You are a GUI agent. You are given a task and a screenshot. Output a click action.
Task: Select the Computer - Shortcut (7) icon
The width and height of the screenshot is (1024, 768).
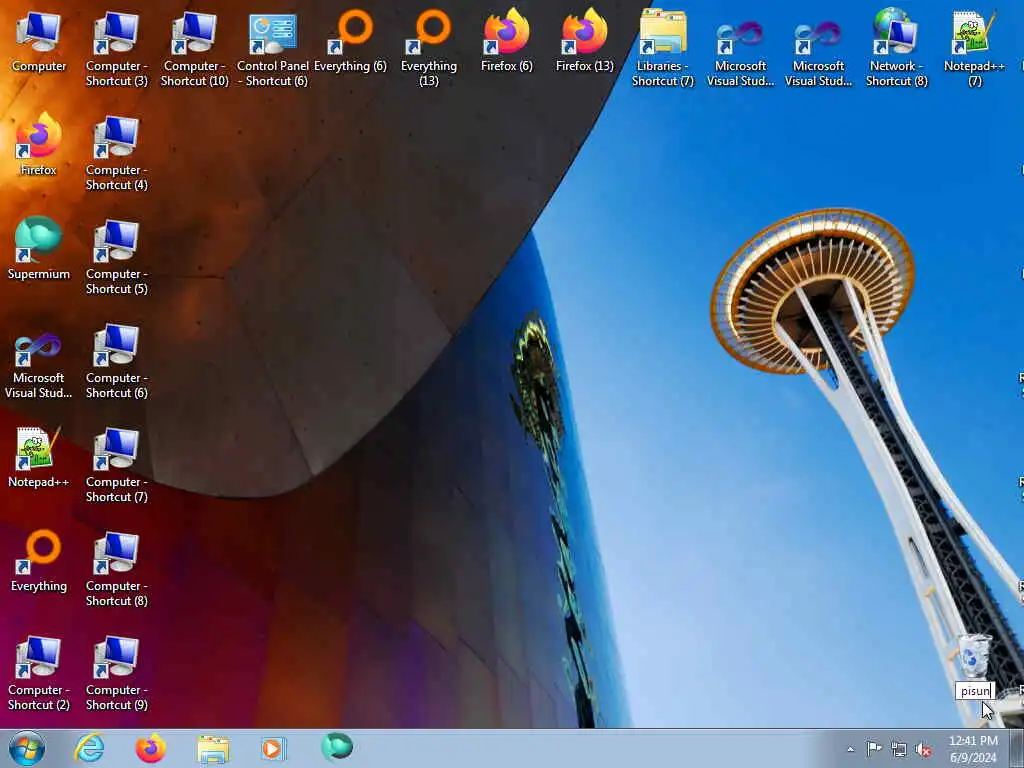tap(117, 465)
